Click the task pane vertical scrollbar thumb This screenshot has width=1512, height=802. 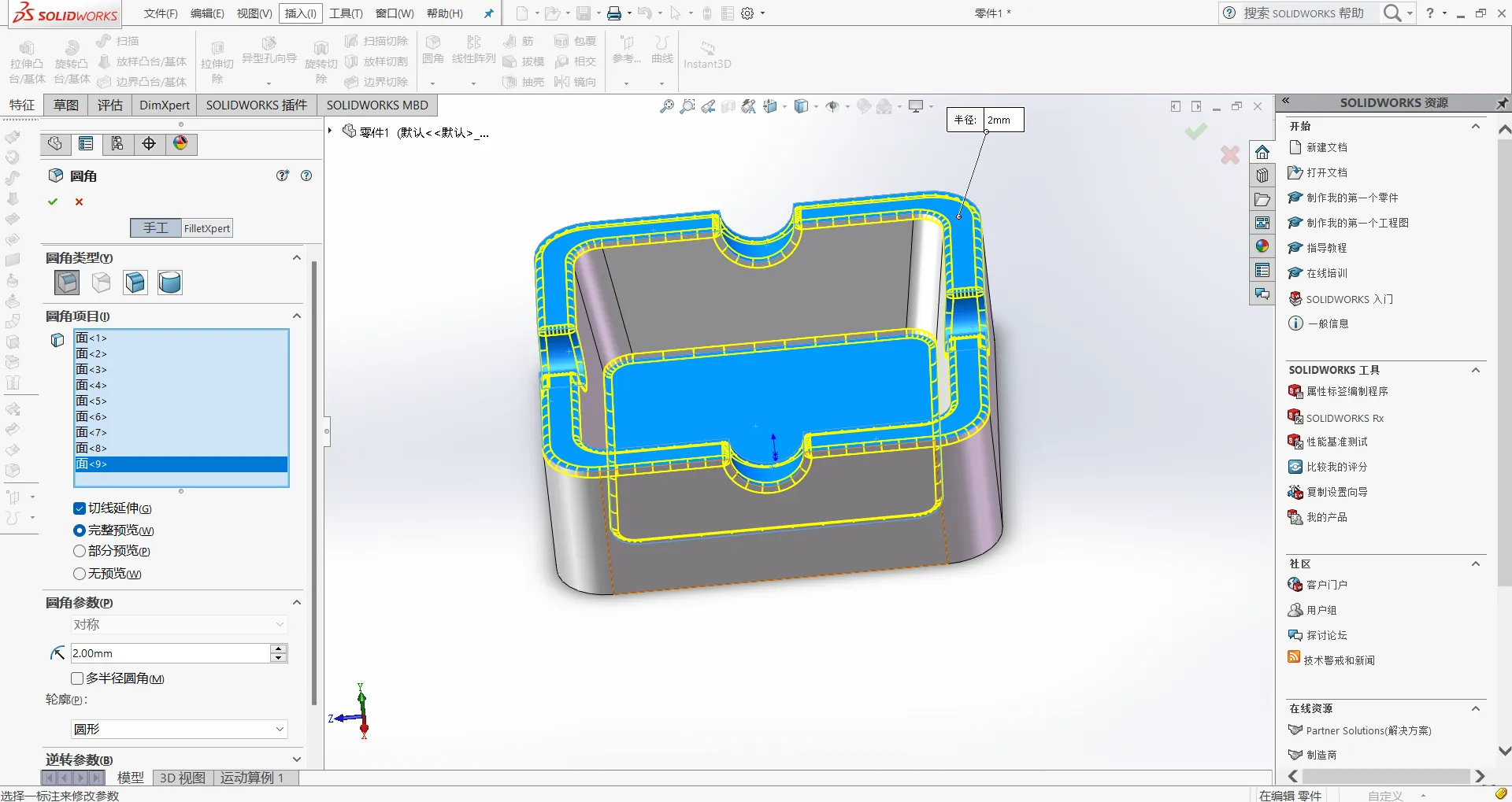tap(1504, 362)
